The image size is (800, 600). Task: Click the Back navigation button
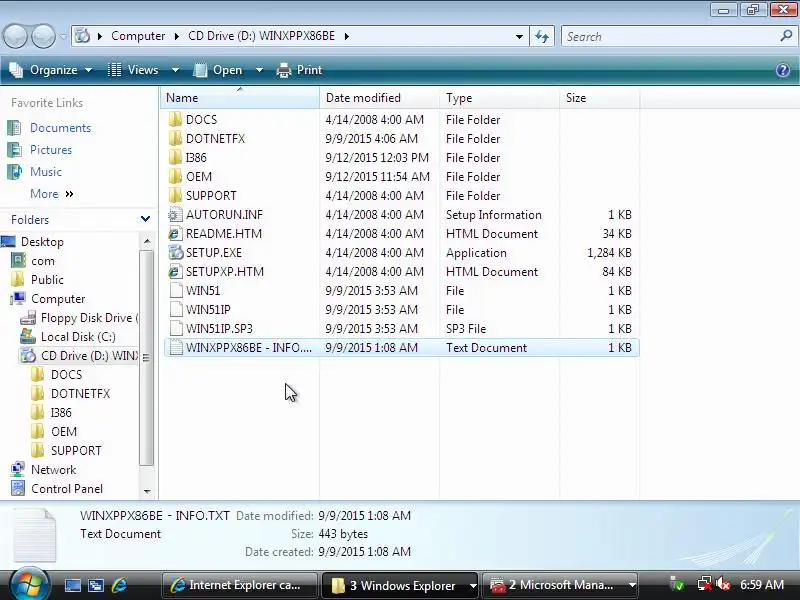(15, 36)
